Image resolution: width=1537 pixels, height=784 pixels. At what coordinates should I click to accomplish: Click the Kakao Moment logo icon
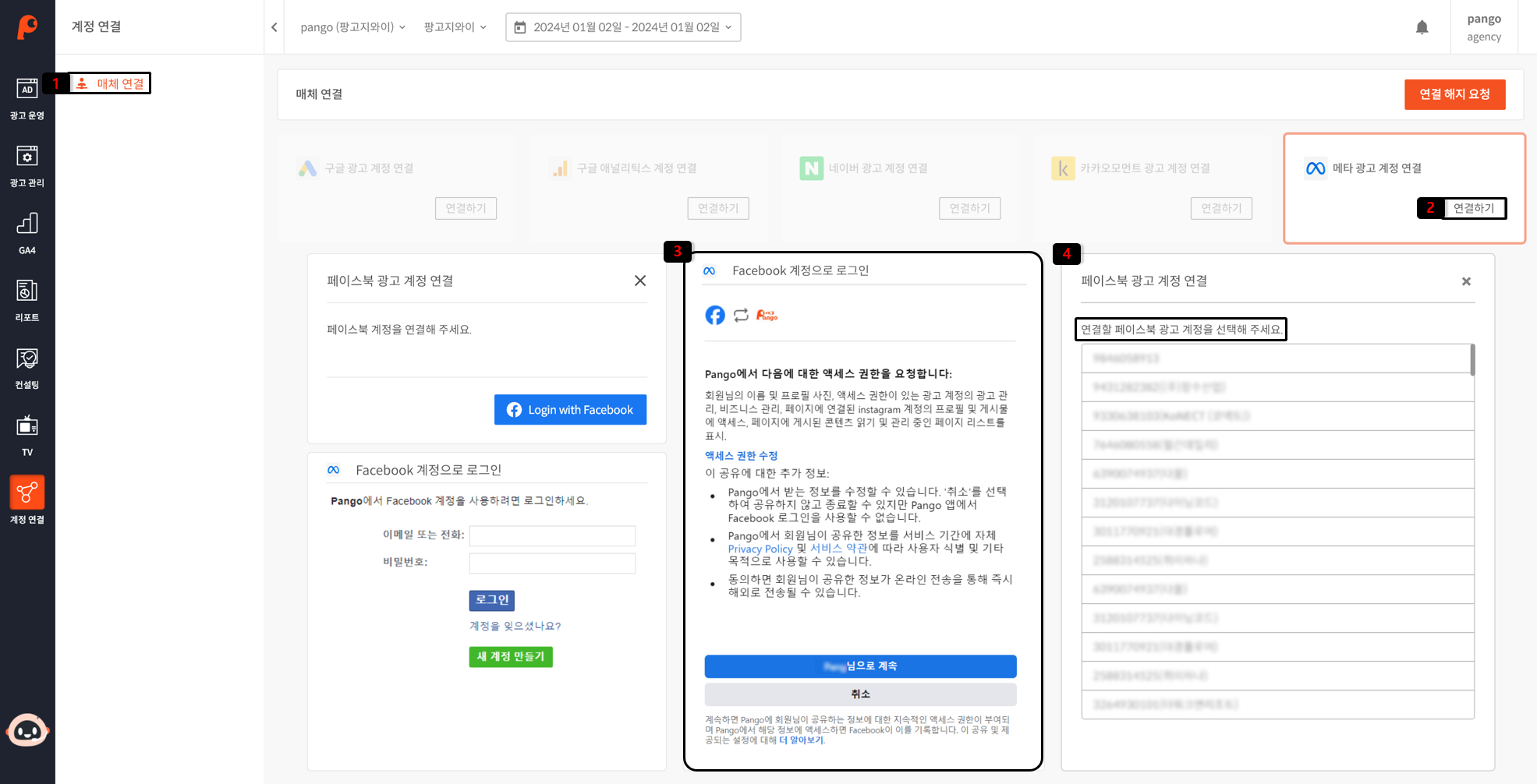1063,168
